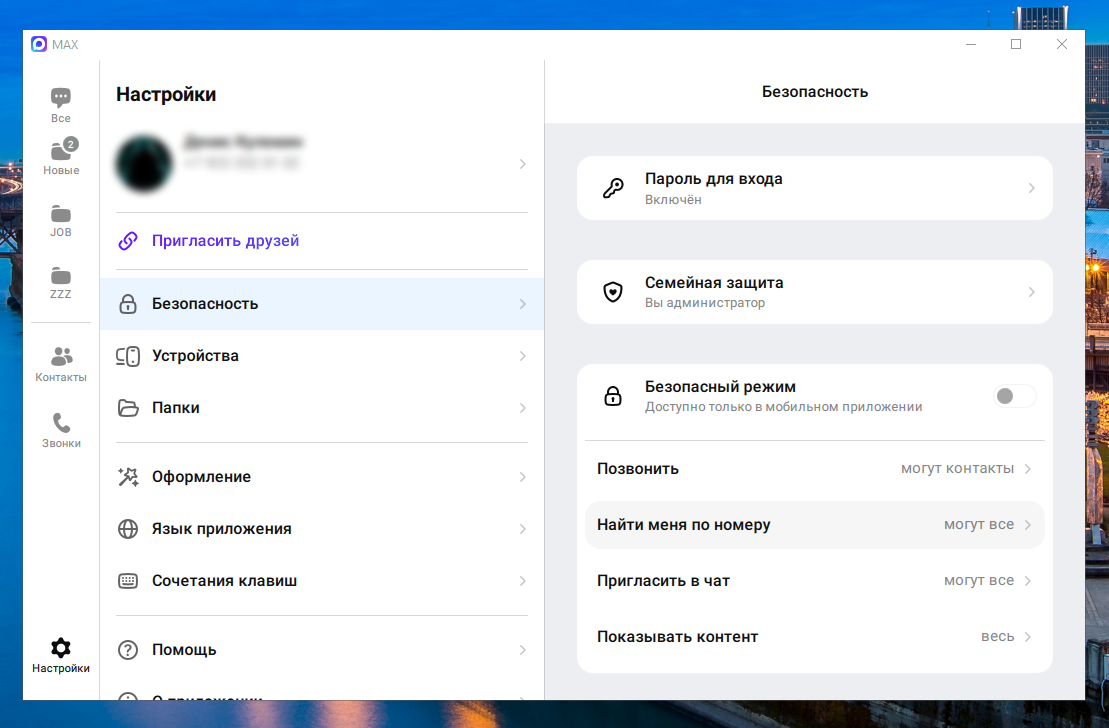1109x728 pixels.
Task: Go to Контакты in sidebar
Action: [x=61, y=358]
